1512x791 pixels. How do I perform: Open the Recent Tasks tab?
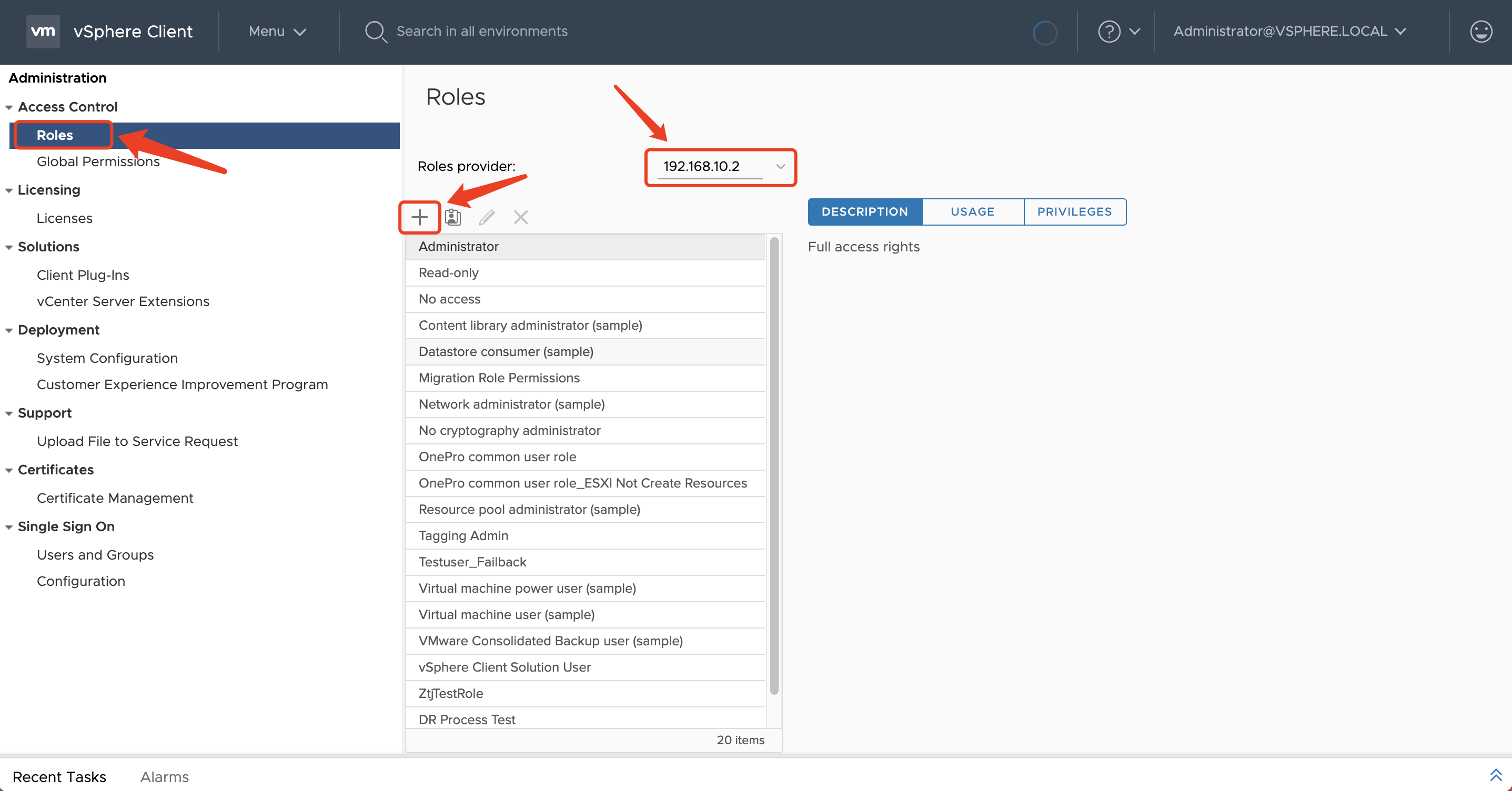click(x=59, y=777)
